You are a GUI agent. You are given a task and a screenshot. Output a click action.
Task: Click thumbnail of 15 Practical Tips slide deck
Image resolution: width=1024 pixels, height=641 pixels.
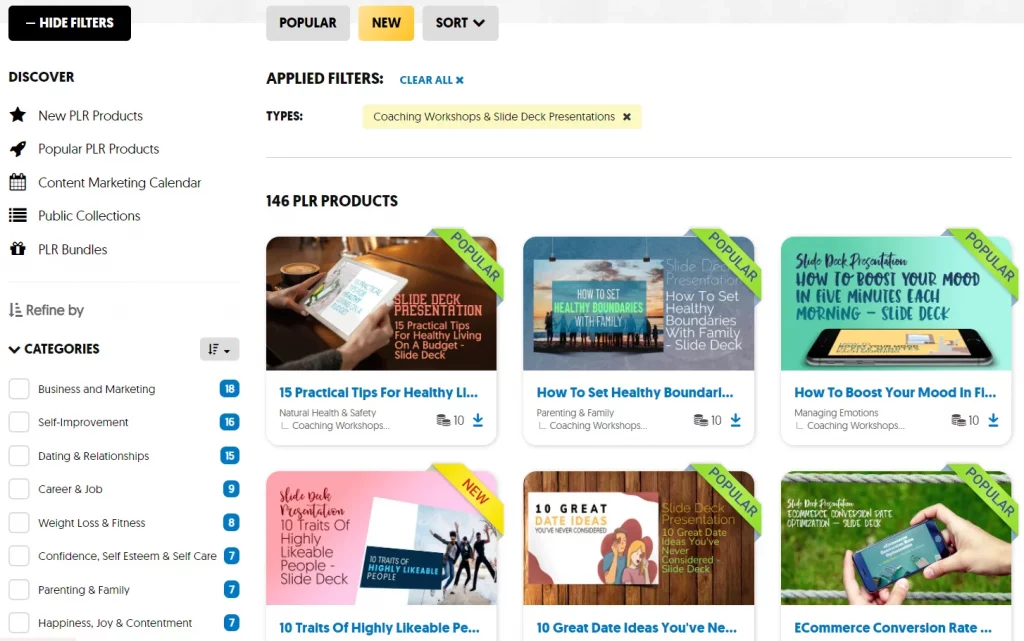tap(381, 304)
